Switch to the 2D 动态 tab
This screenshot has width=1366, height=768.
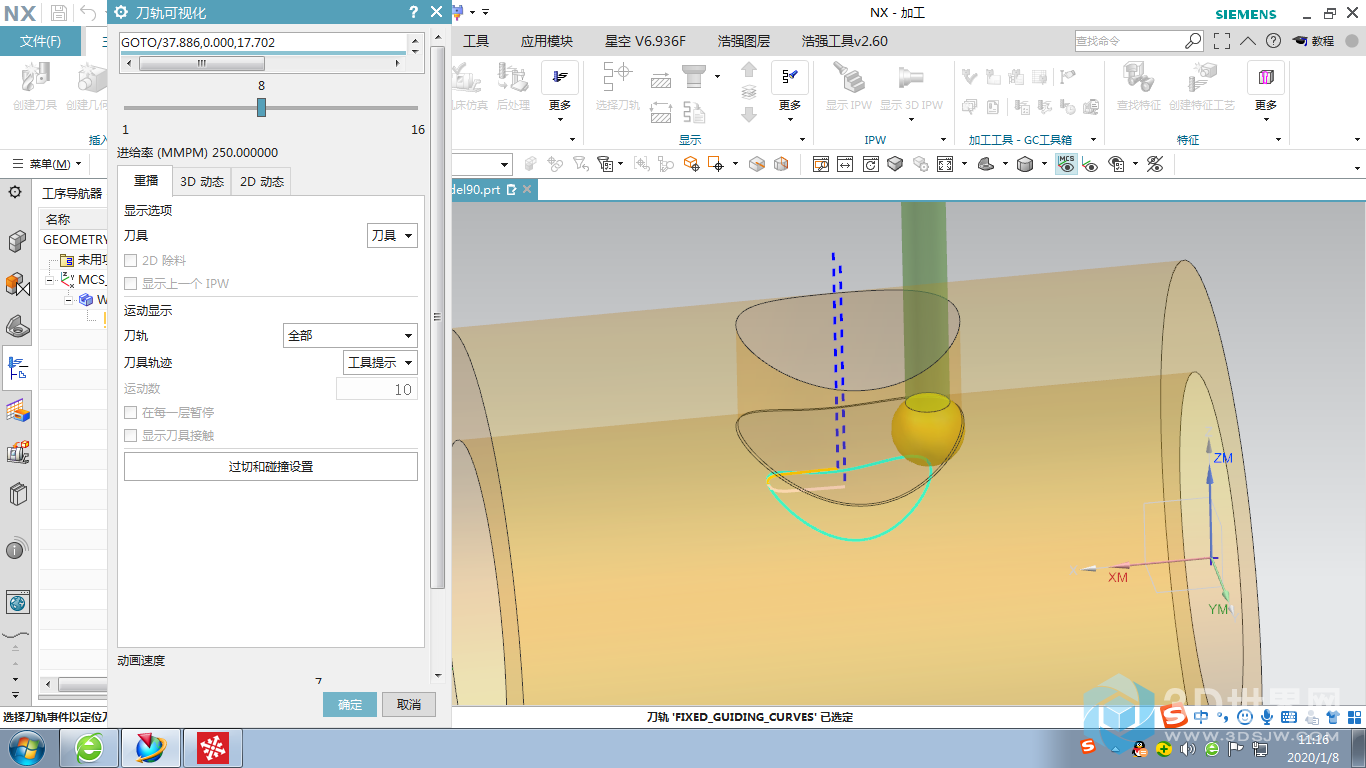[x=261, y=181]
